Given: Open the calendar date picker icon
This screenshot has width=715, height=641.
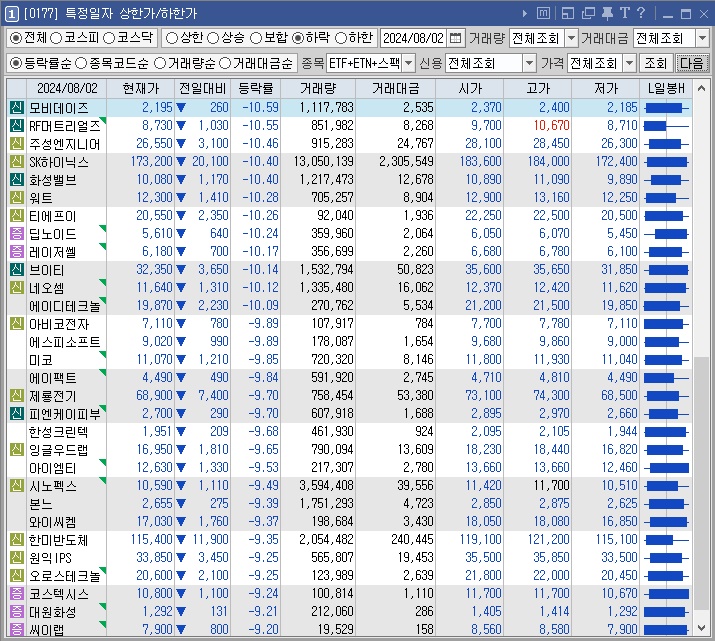Looking at the screenshot, I should (455, 38).
